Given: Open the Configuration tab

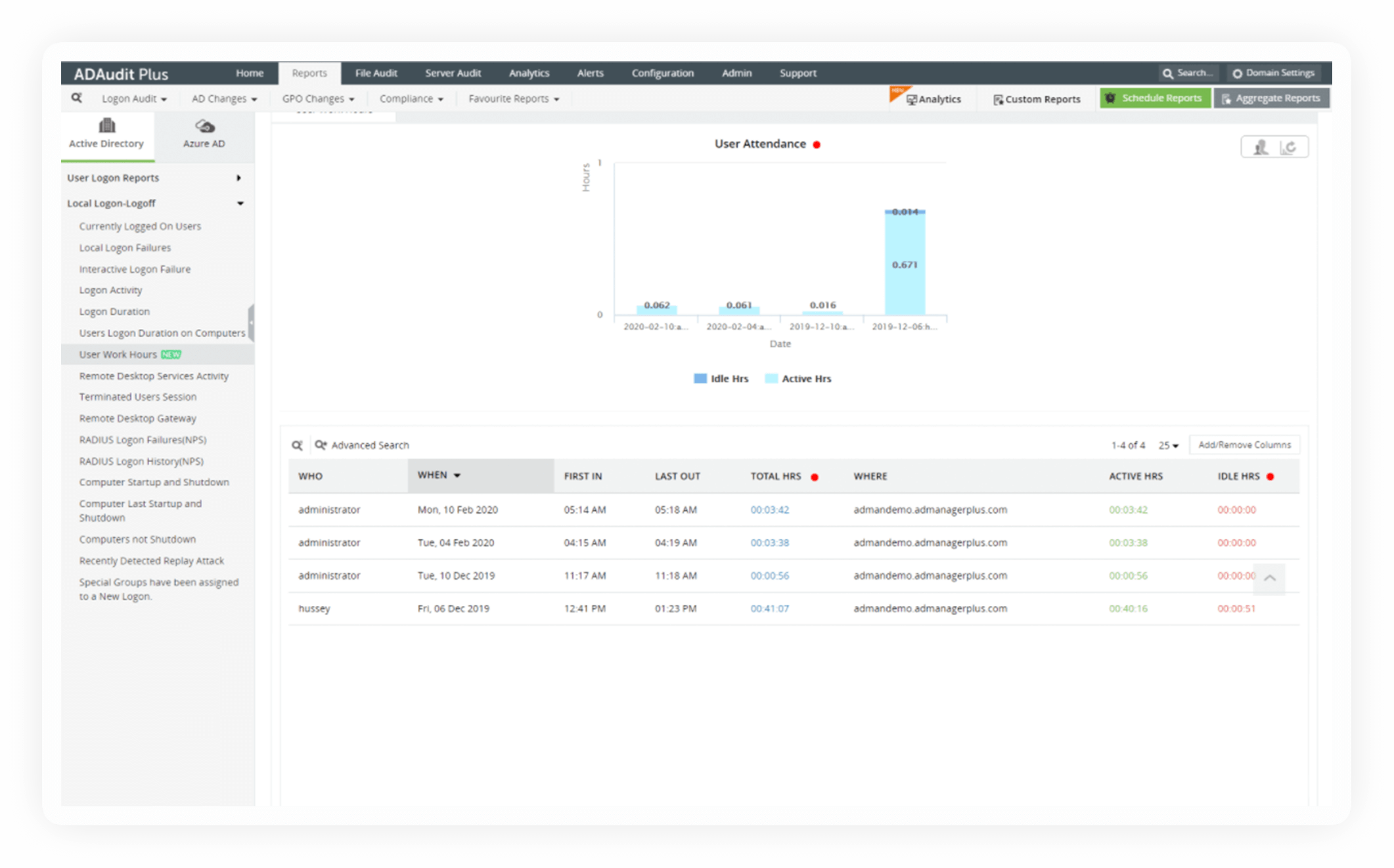Looking at the screenshot, I should 662,73.
